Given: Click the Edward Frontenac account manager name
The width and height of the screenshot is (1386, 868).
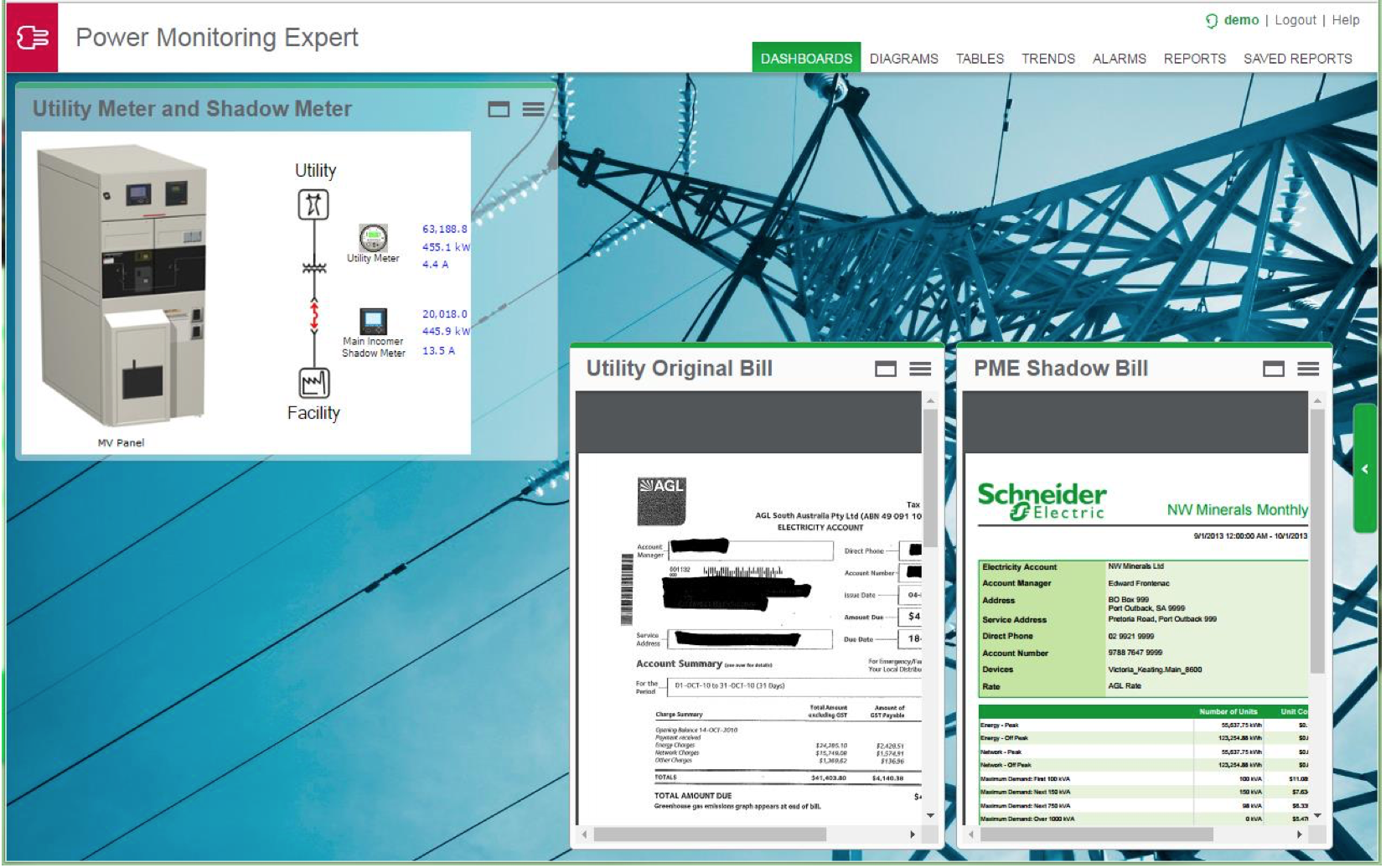Looking at the screenshot, I should point(1139,583).
